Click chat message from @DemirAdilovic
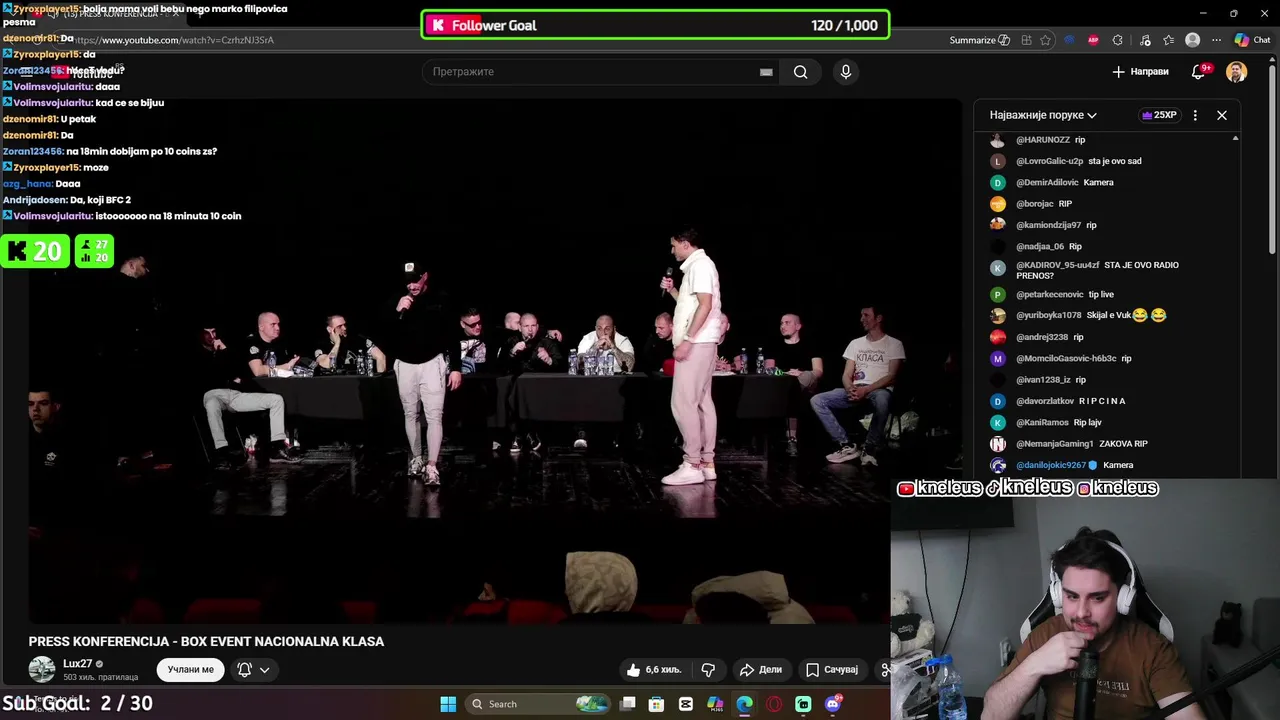The image size is (1280, 720). [1064, 182]
